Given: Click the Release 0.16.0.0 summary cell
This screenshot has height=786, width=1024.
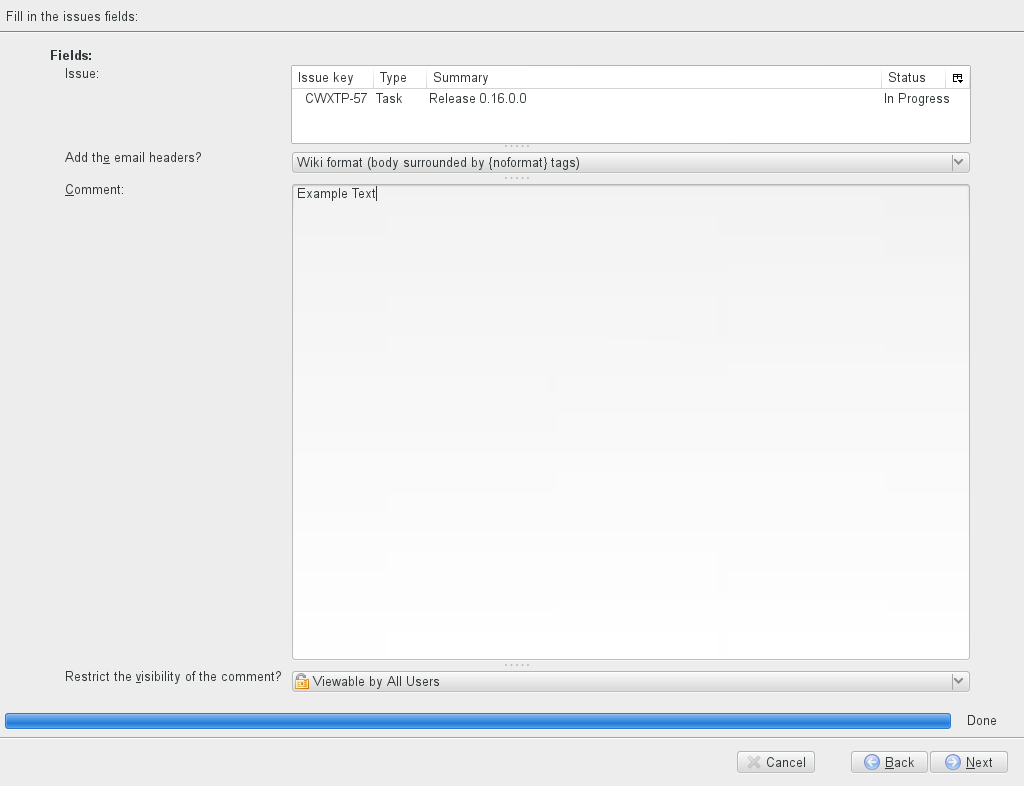Looking at the screenshot, I should [477, 99].
